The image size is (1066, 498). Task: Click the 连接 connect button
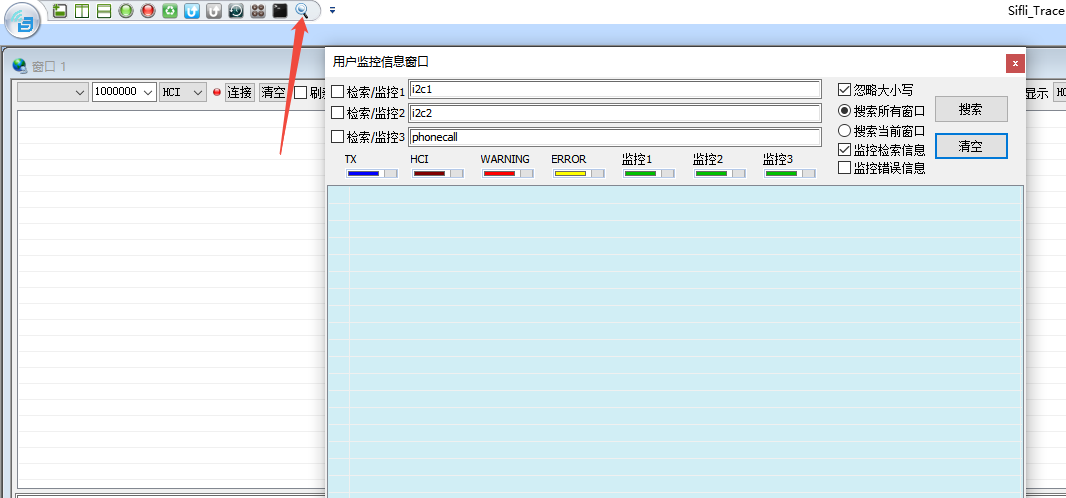(x=239, y=92)
